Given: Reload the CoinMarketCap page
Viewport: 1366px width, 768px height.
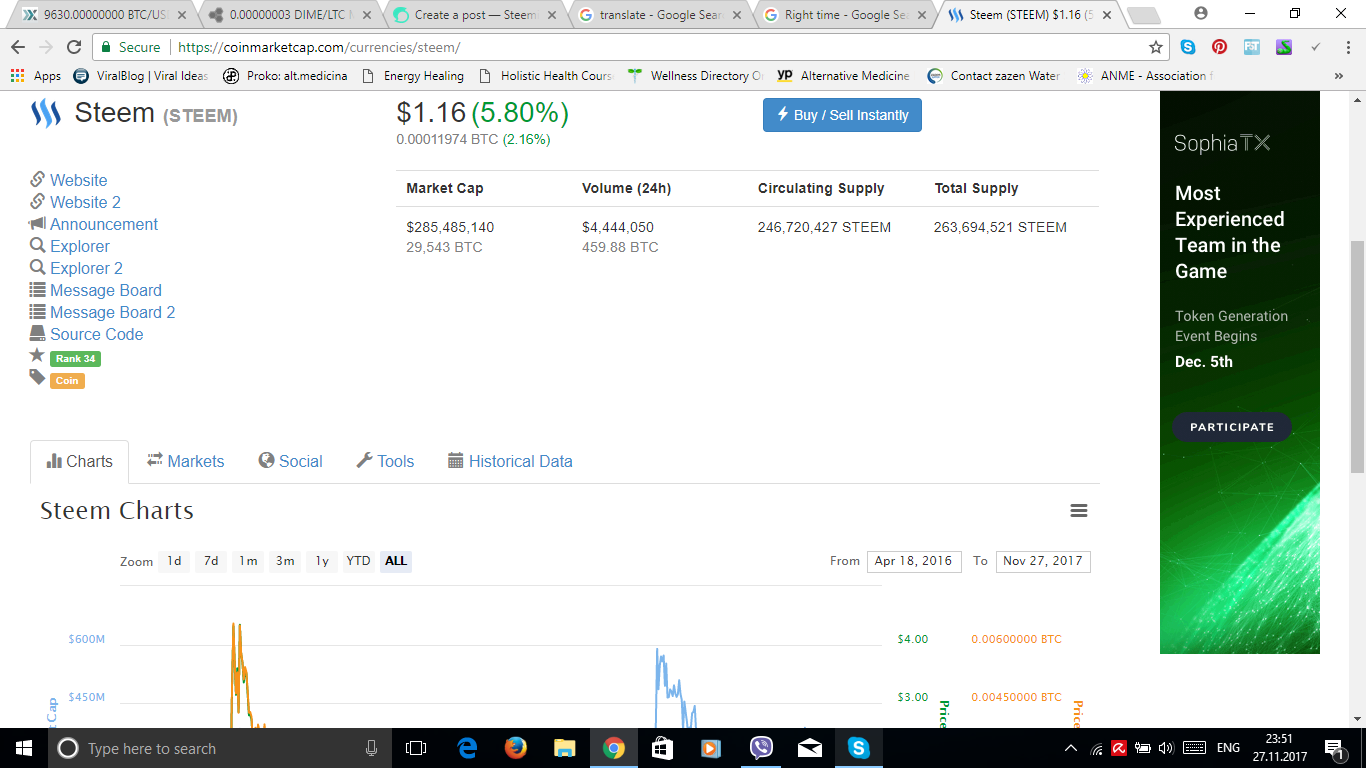Looking at the screenshot, I should [x=74, y=47].
